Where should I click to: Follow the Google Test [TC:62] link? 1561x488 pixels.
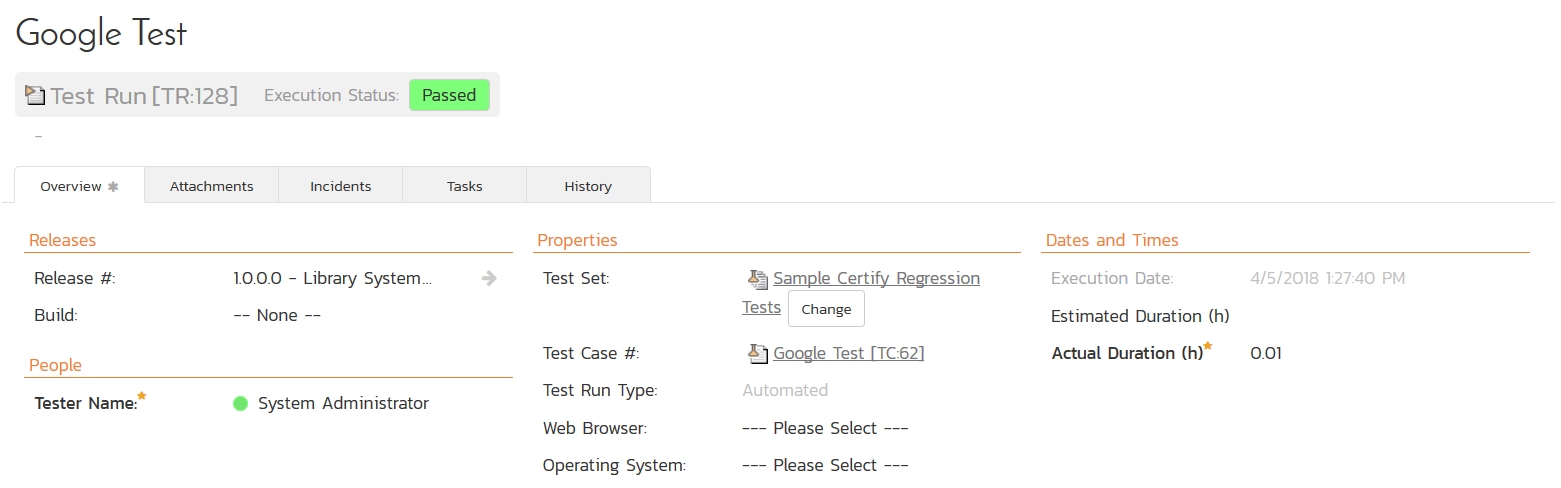tap(848, 353)
